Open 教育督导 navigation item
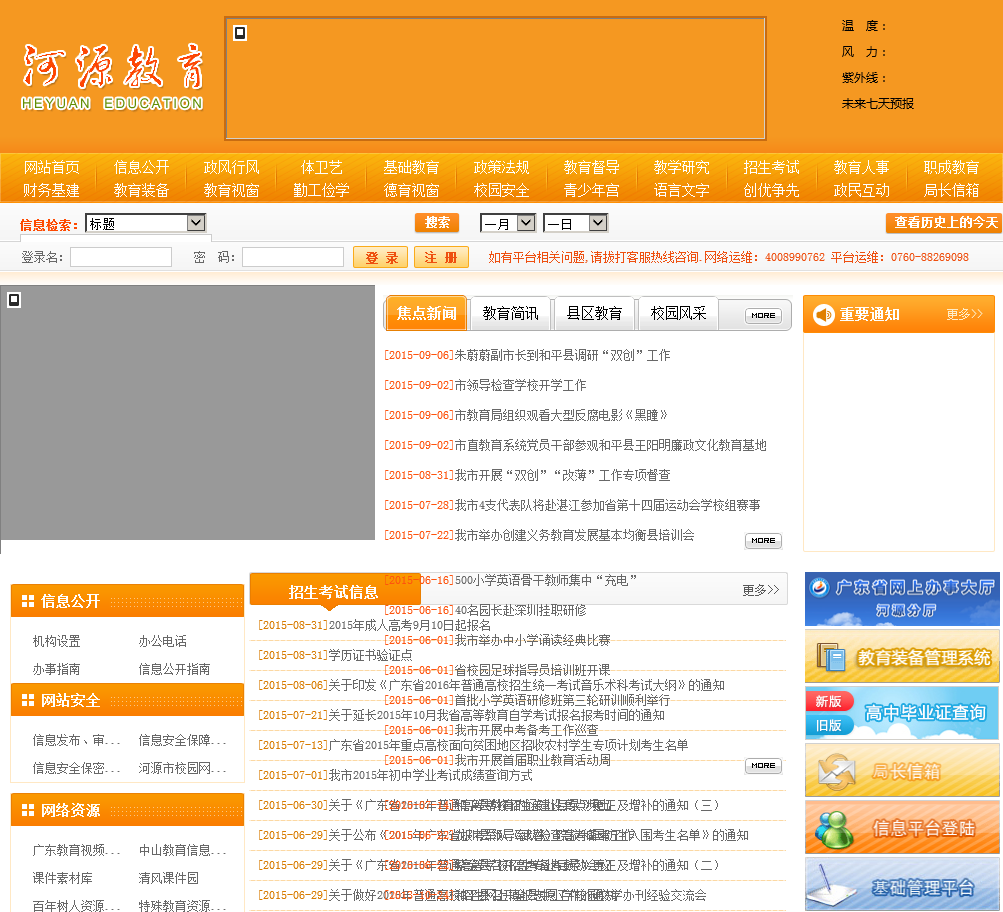This screenshot has width=1003, height=912. click(592, 168)
